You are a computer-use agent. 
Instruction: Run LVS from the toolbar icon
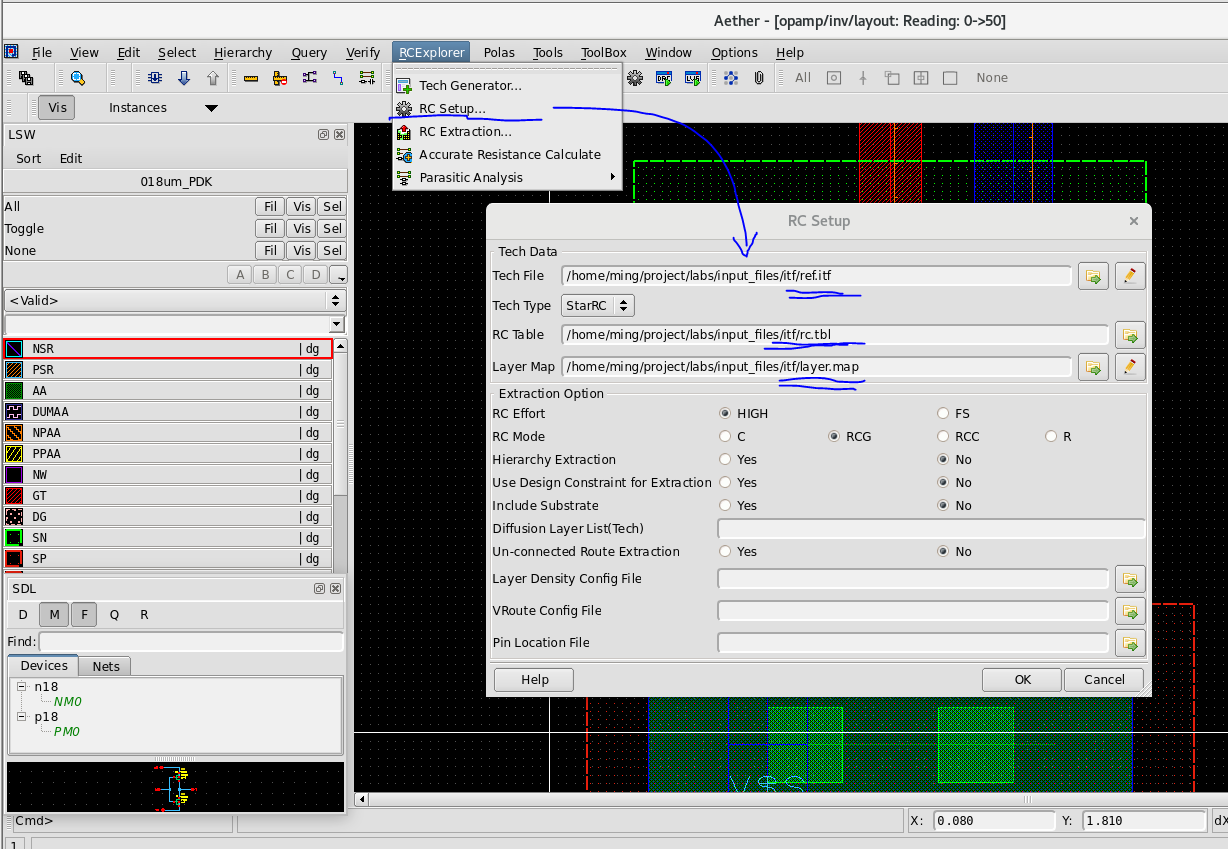pyautogui.click(x=693, y=78)
